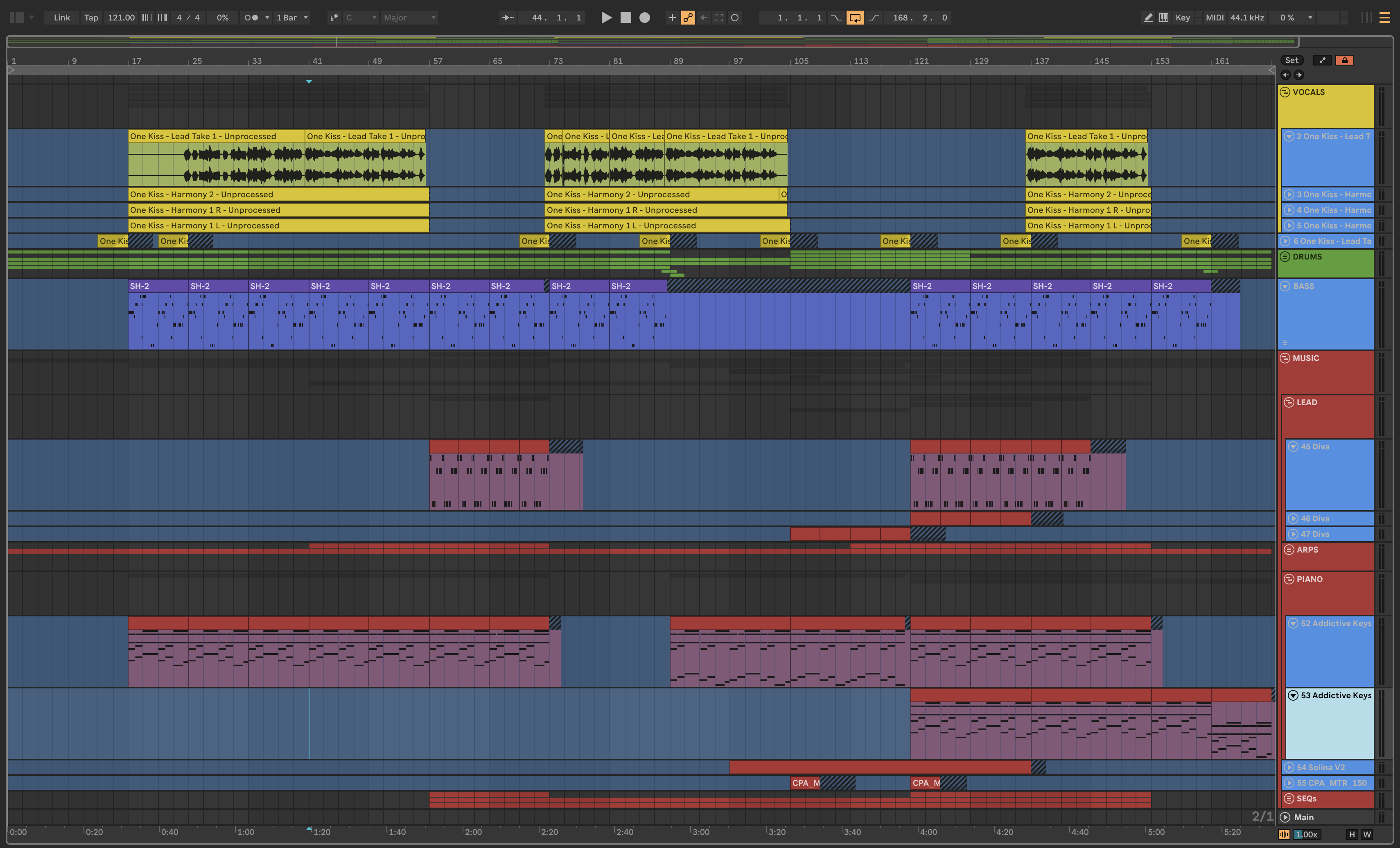The height and width of the screenshot is (848, 1400).
Task: Collapse the VOCALS group track
Action: tap(1285, 92)
